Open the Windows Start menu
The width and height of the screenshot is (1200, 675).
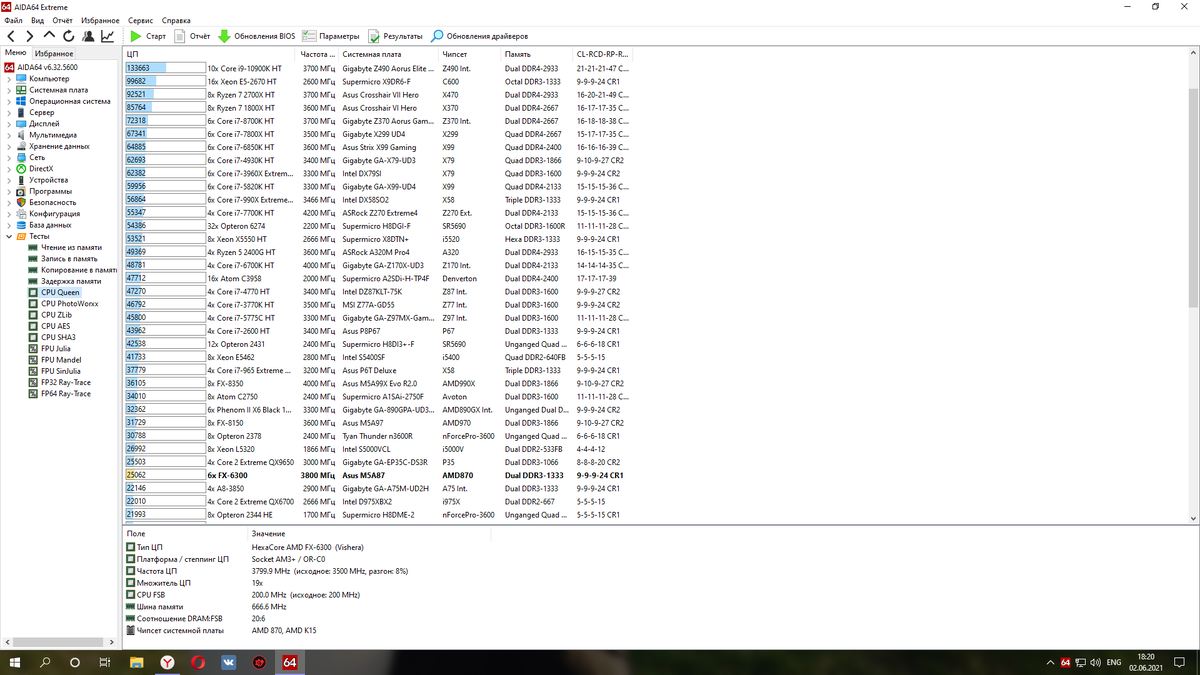pos(16,662)
